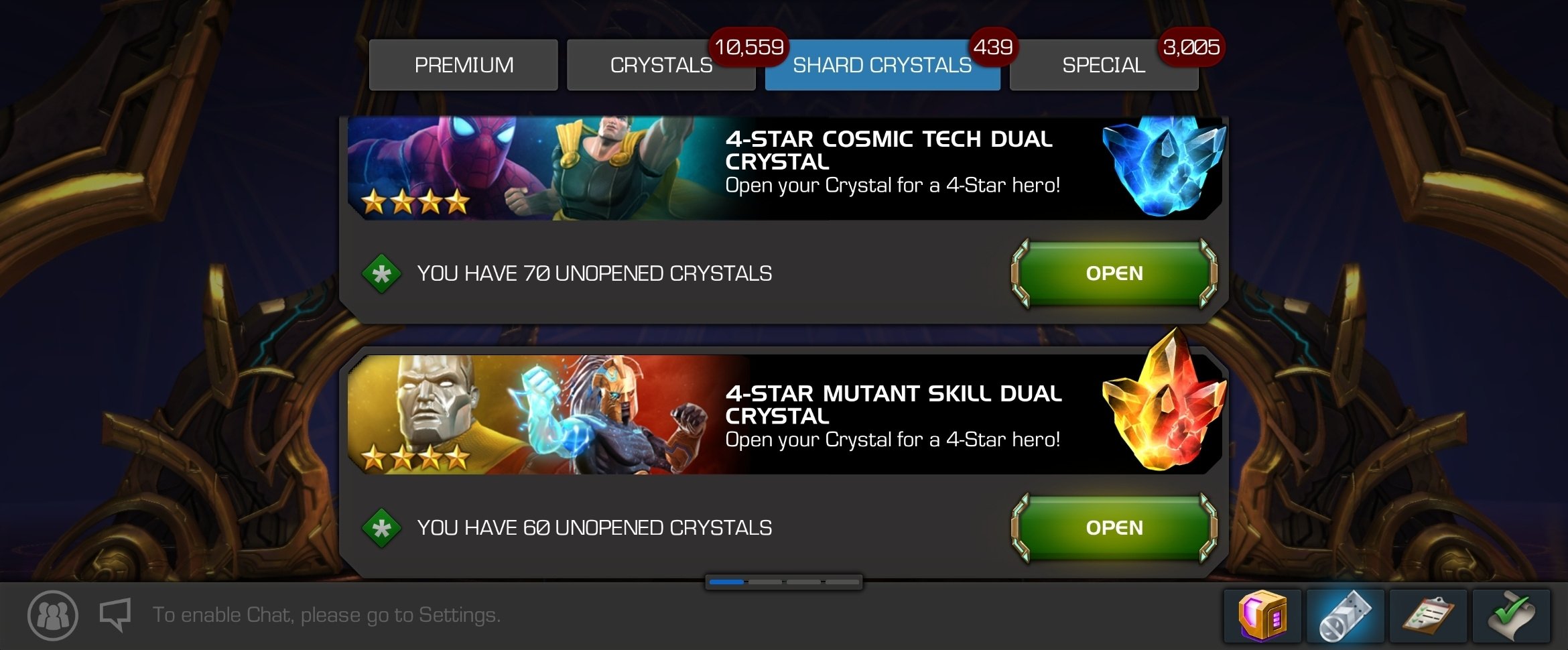Select the Shard Crystals tab
The height and width of the screenshot is (650, 1568).
(883, 65)
